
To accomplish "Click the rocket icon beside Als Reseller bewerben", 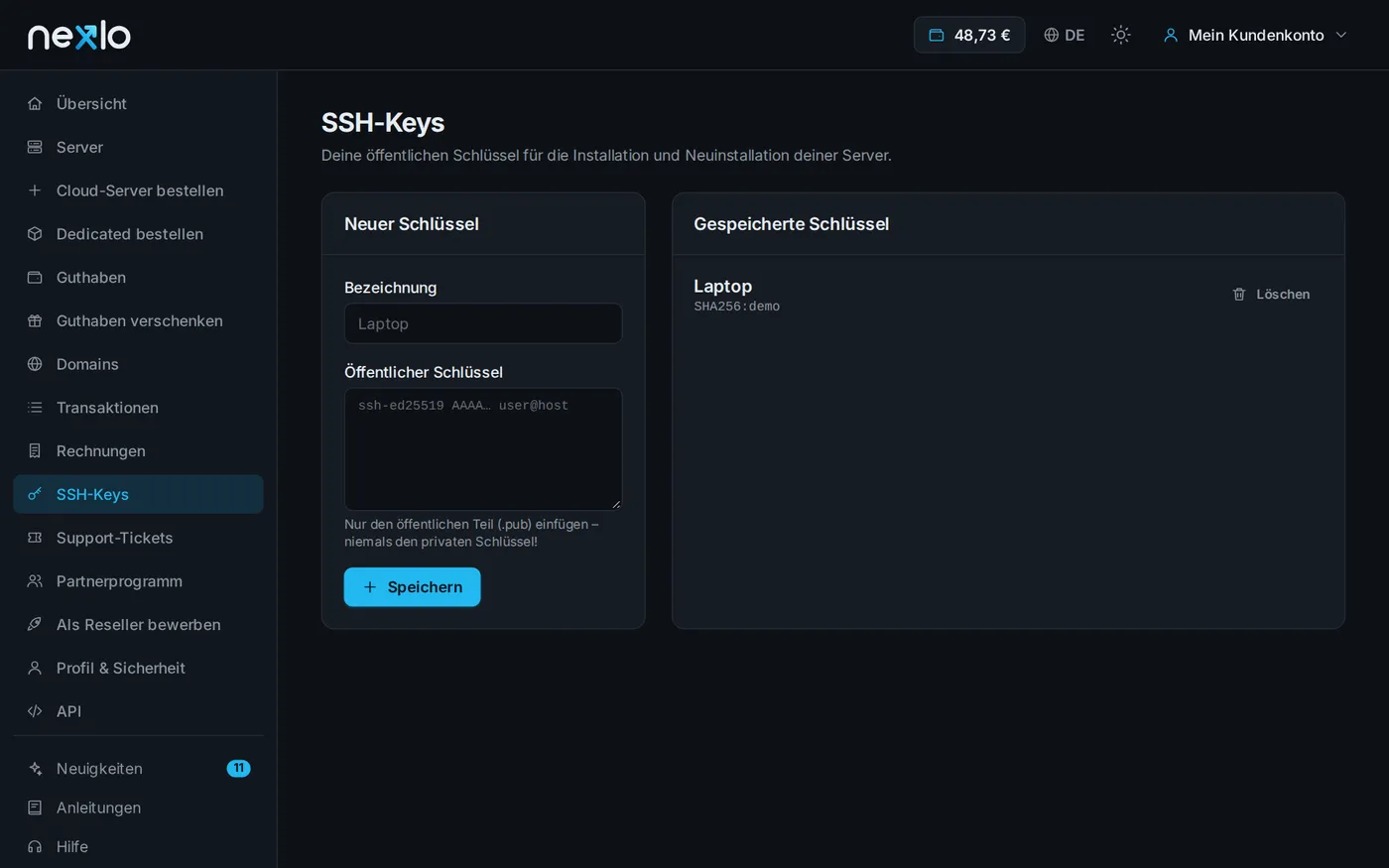I will point(35,625).
